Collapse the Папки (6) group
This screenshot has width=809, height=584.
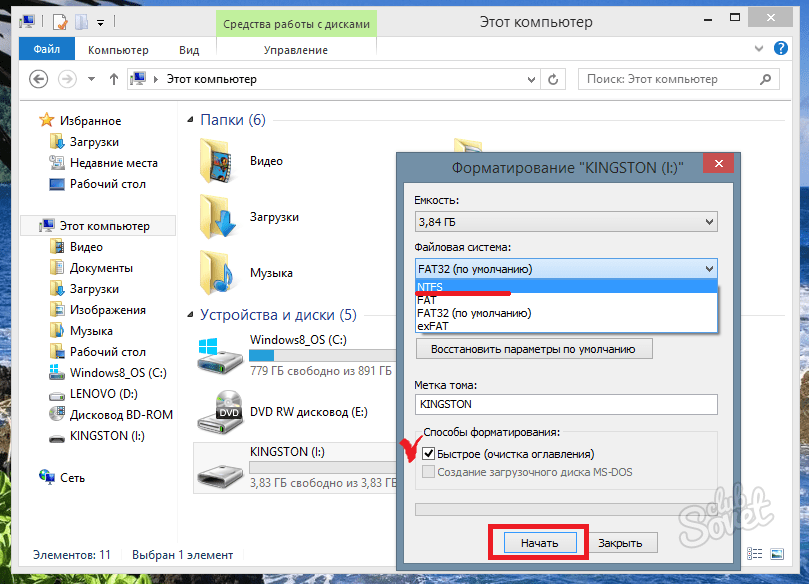(x=191, y=120)
